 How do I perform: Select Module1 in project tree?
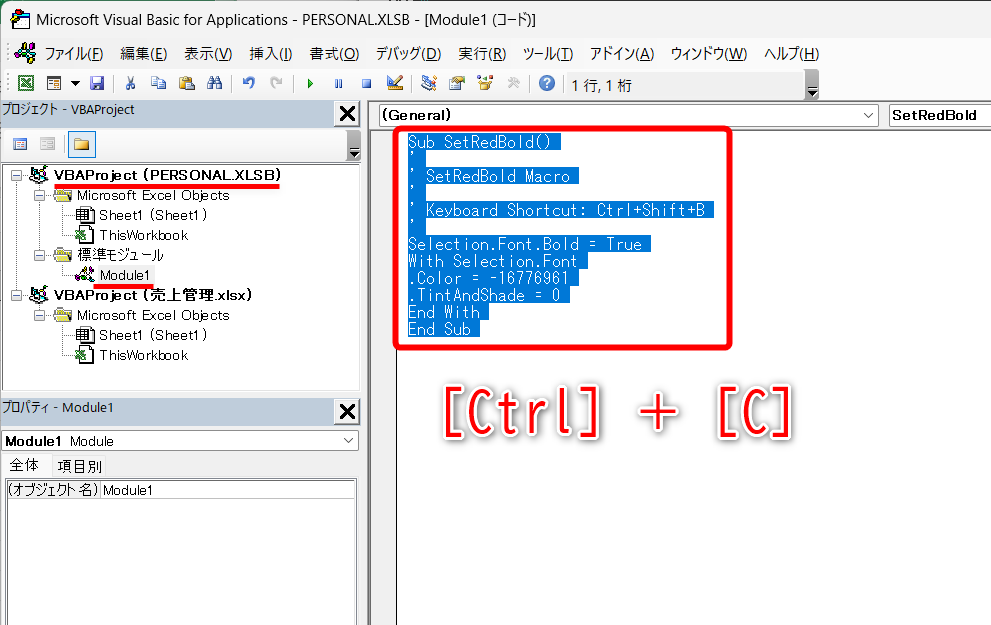[x=125, y=276]
